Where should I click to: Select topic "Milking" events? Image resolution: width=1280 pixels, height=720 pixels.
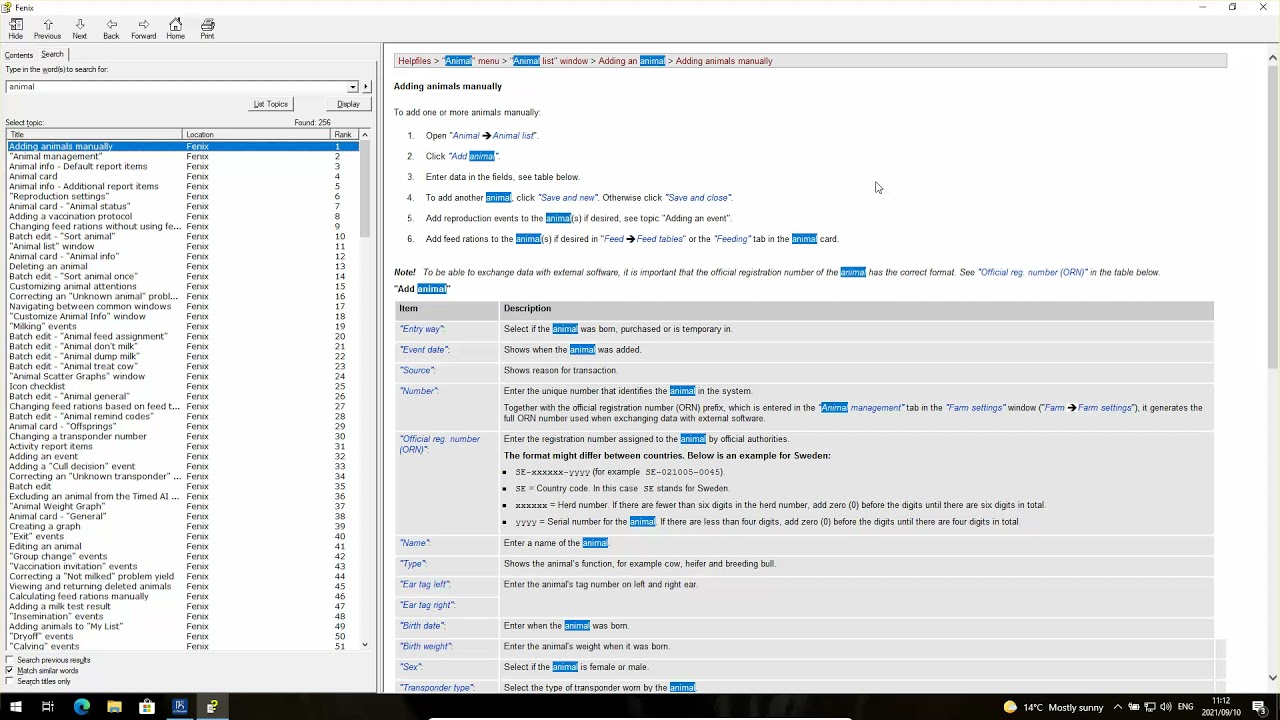(43, 326)
